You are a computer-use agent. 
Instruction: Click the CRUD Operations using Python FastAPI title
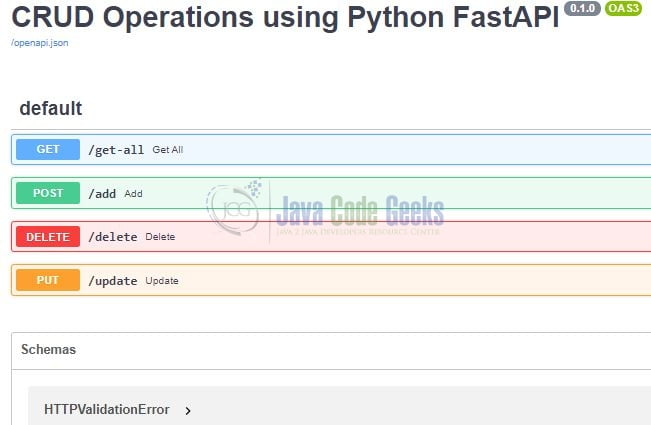(285, 17)
